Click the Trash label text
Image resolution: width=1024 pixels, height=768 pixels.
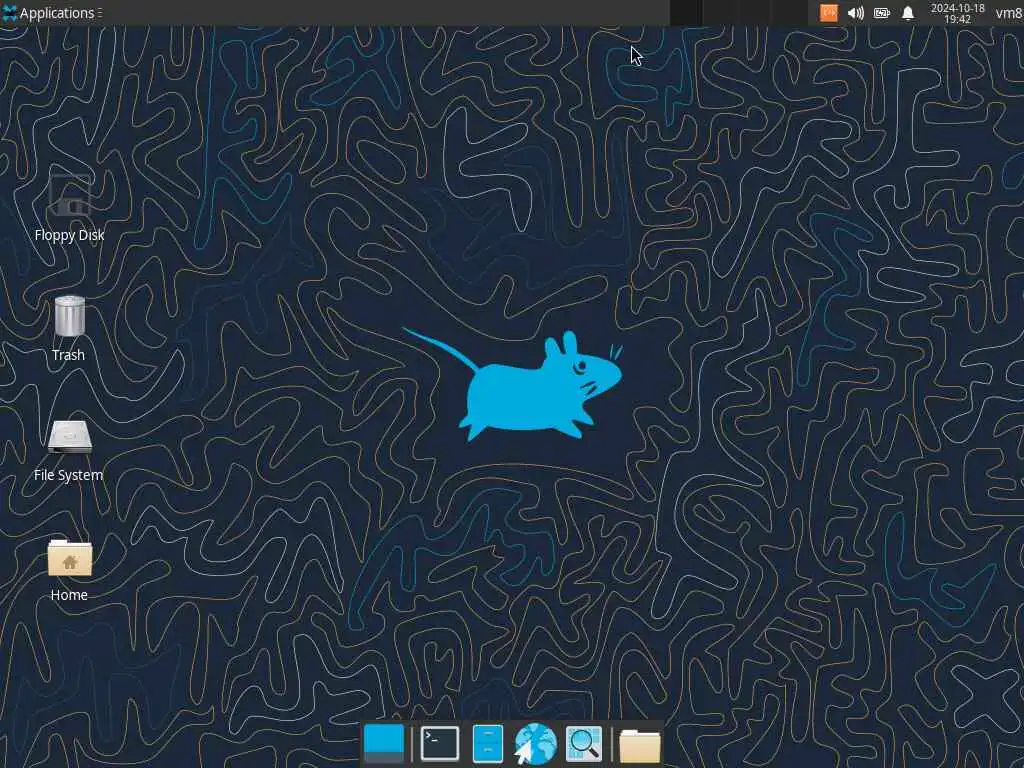coord(69,355)
